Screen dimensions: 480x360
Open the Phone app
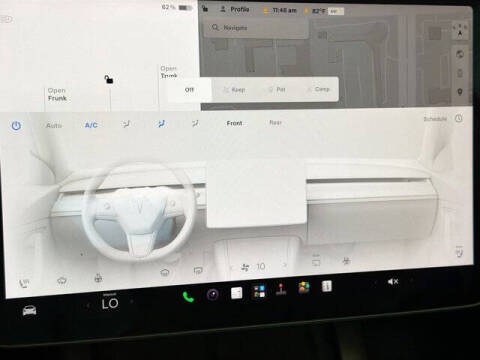tap(188, 296)
